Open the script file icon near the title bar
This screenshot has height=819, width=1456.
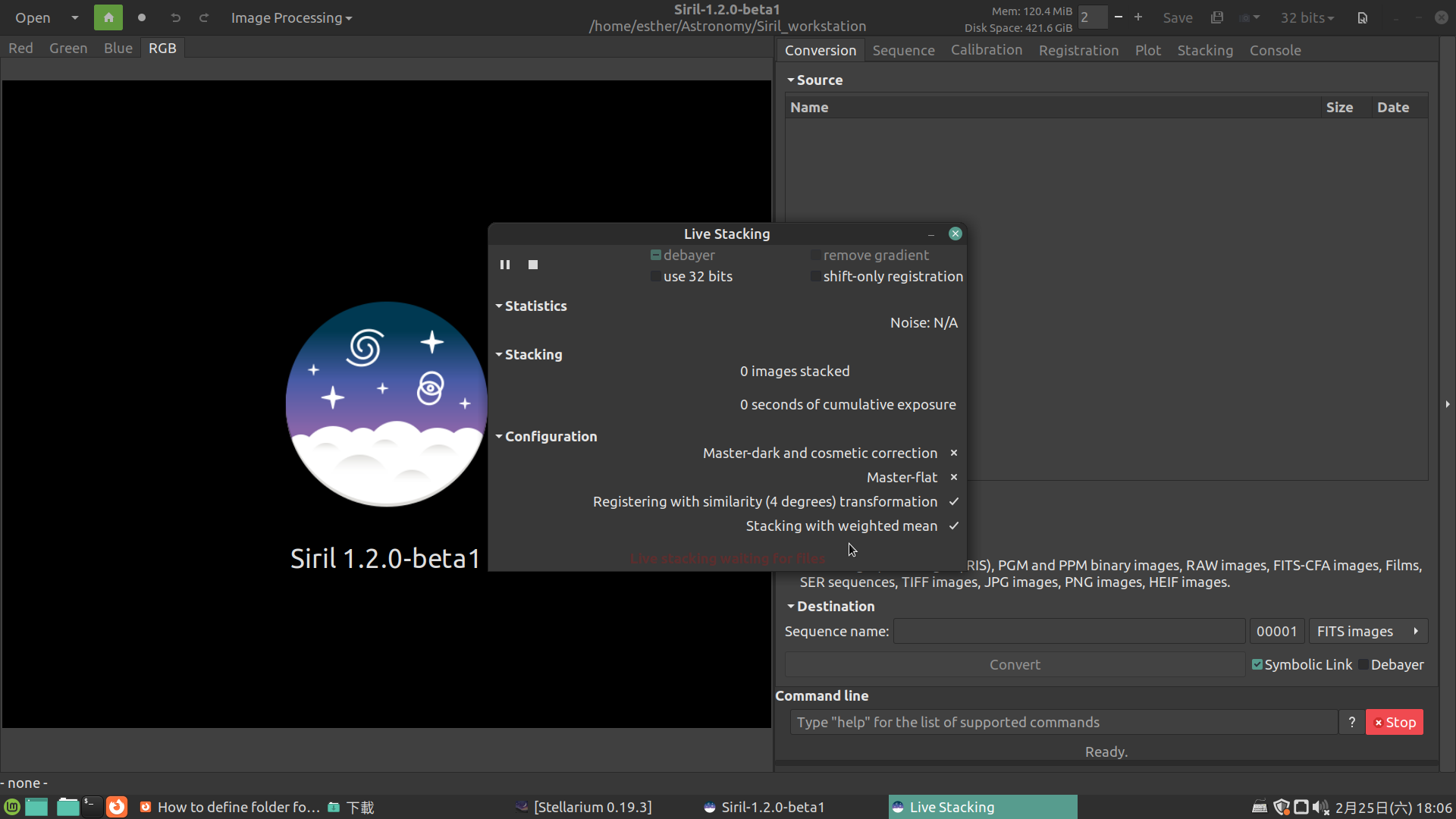pos(1363,17)
